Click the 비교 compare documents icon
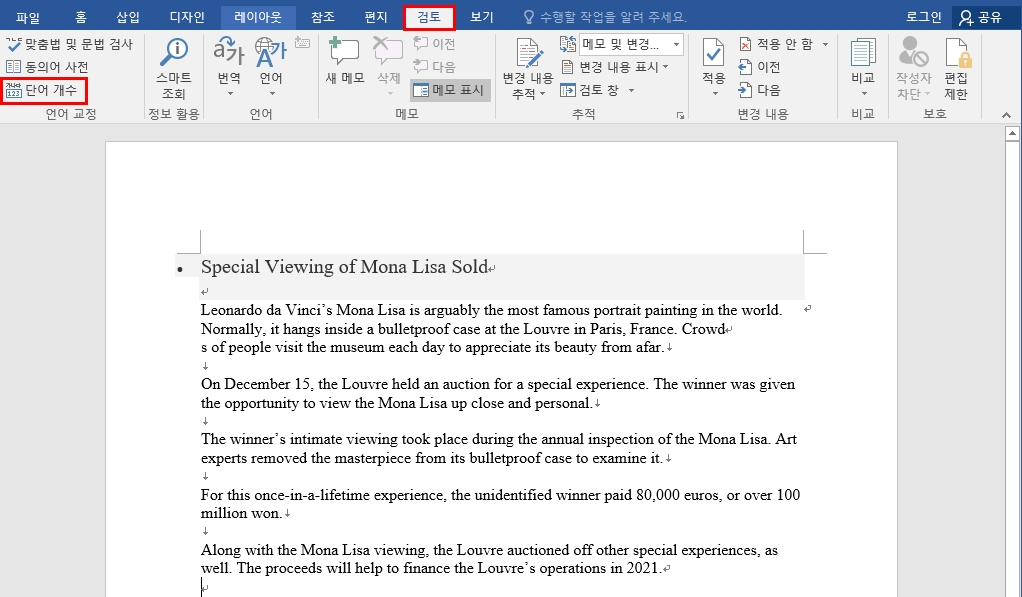This screenshot has height=597, width=1022. point(863,53)
